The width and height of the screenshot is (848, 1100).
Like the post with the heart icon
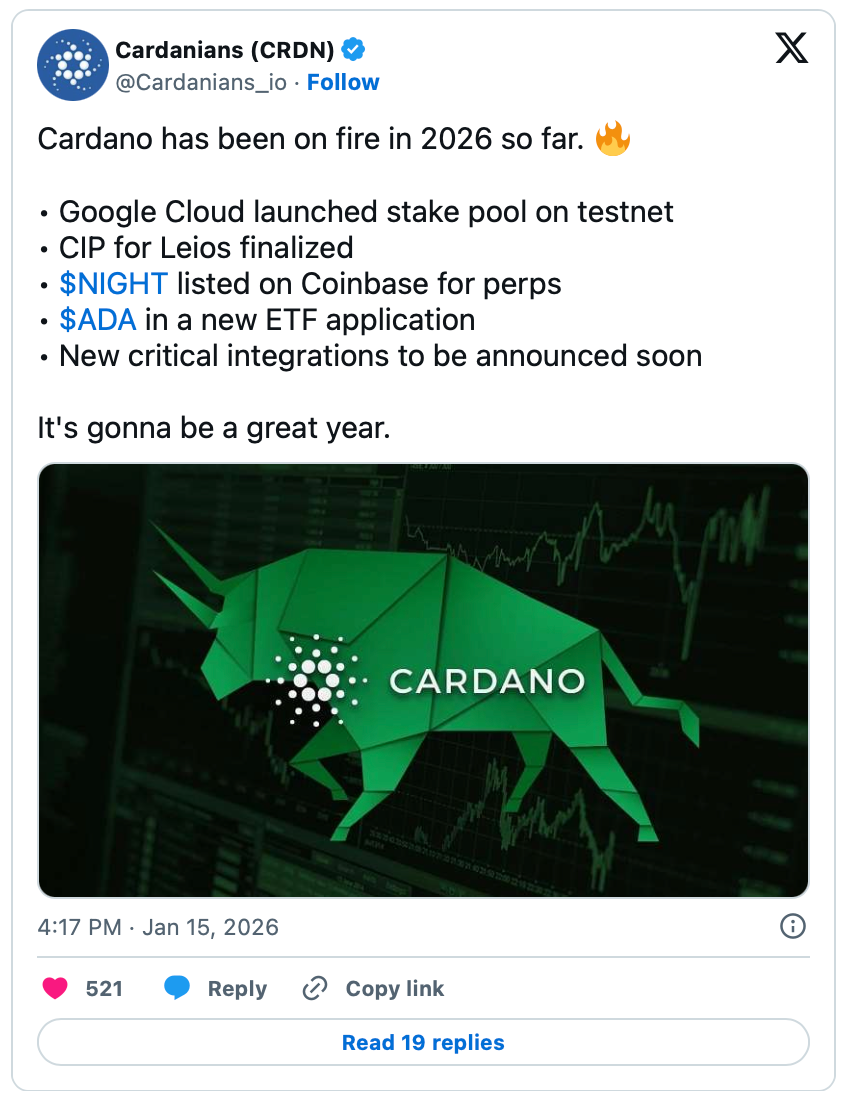click(56, 989)
